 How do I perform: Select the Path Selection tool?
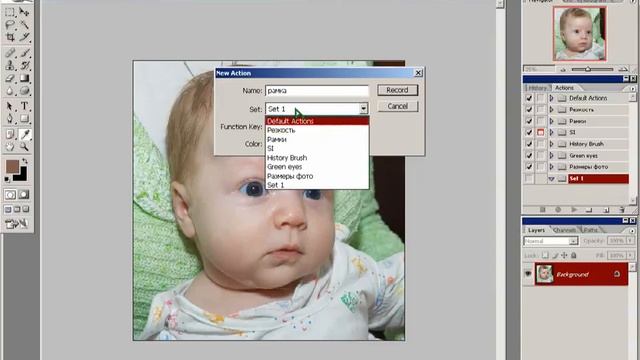10,106
